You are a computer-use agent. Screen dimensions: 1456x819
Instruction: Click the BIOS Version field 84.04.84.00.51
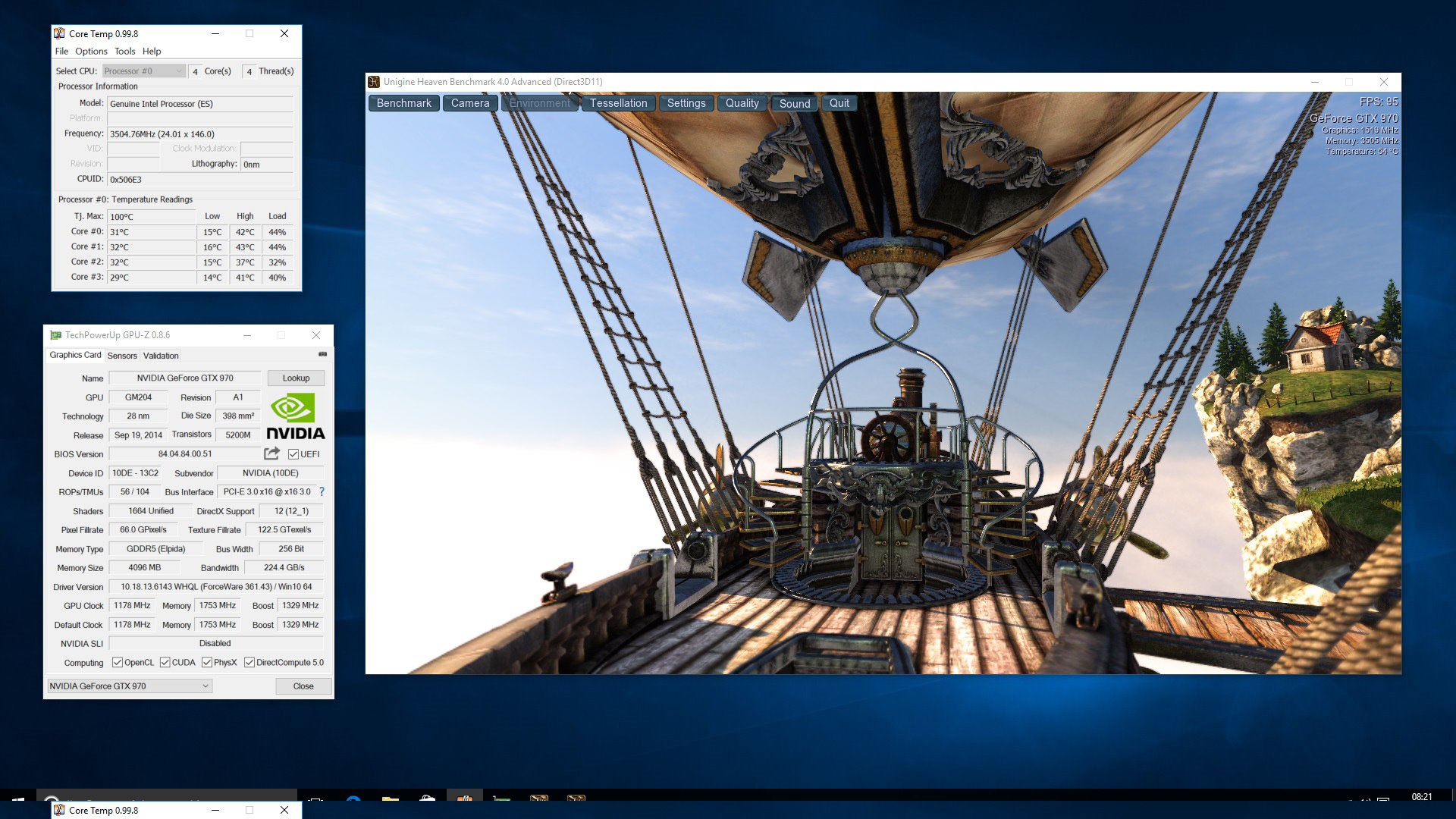[185, 454]
